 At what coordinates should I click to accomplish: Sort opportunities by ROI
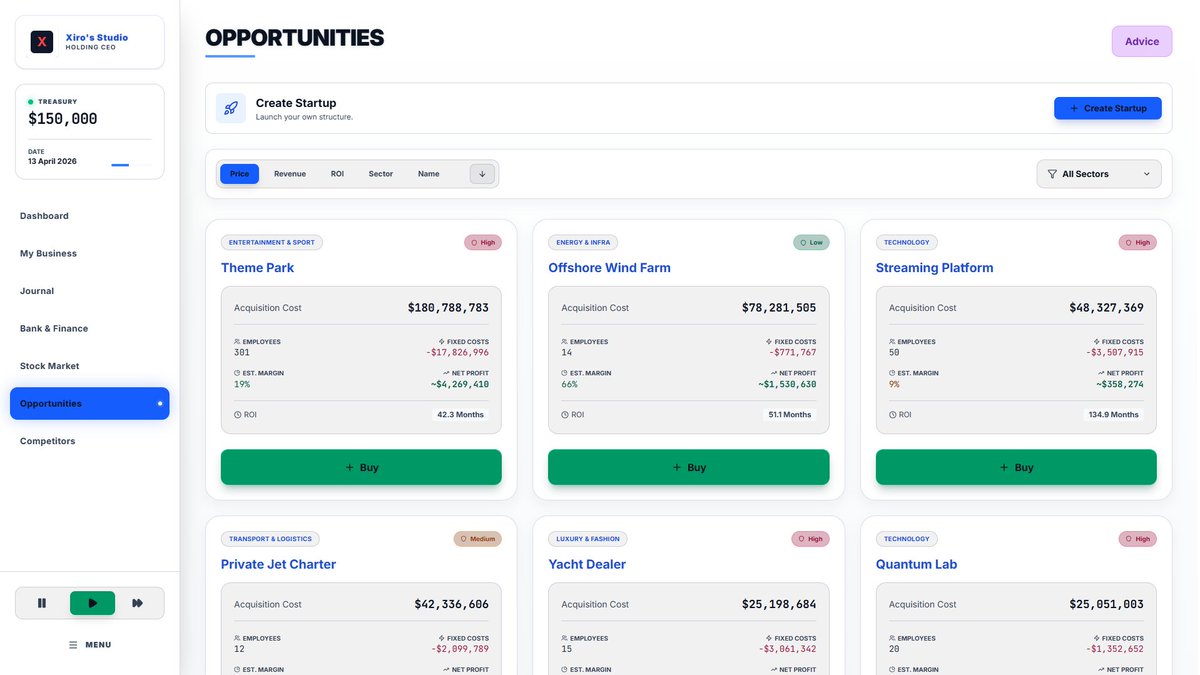pyautogui.click(x=337, y=174)
